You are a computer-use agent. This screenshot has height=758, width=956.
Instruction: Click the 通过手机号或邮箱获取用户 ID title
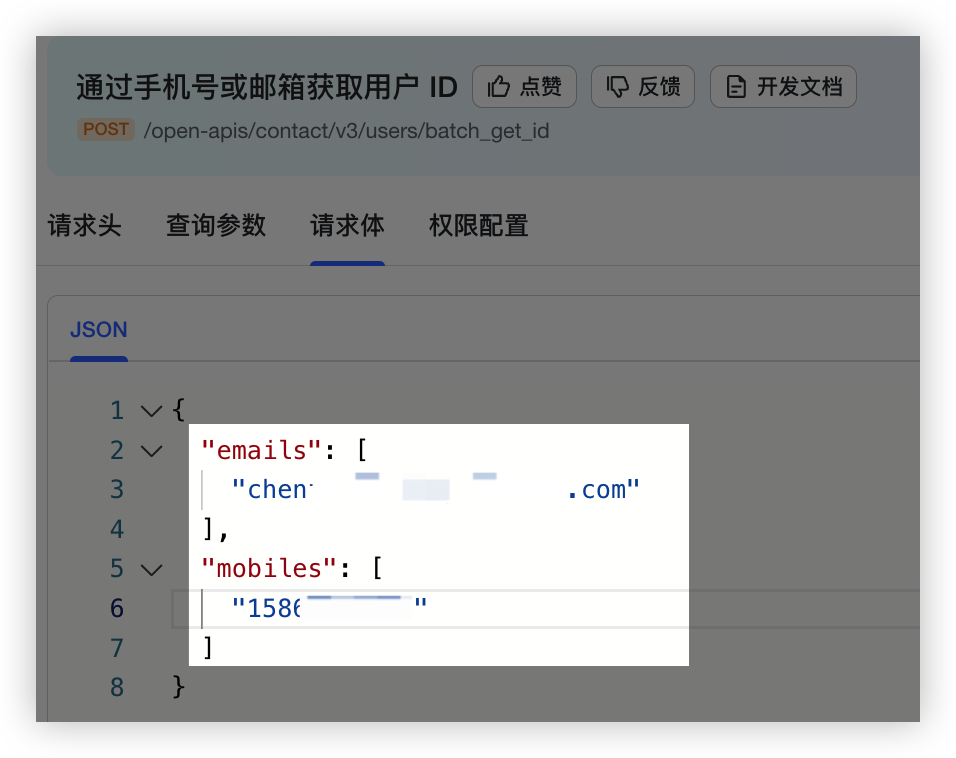coord(266,88)
